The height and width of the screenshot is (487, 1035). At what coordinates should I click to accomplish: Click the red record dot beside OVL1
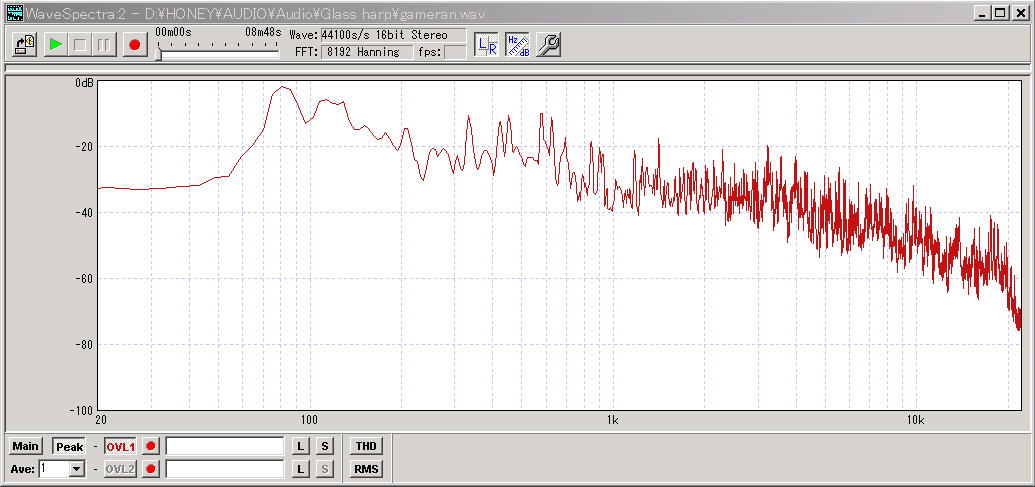pos(151,447)
